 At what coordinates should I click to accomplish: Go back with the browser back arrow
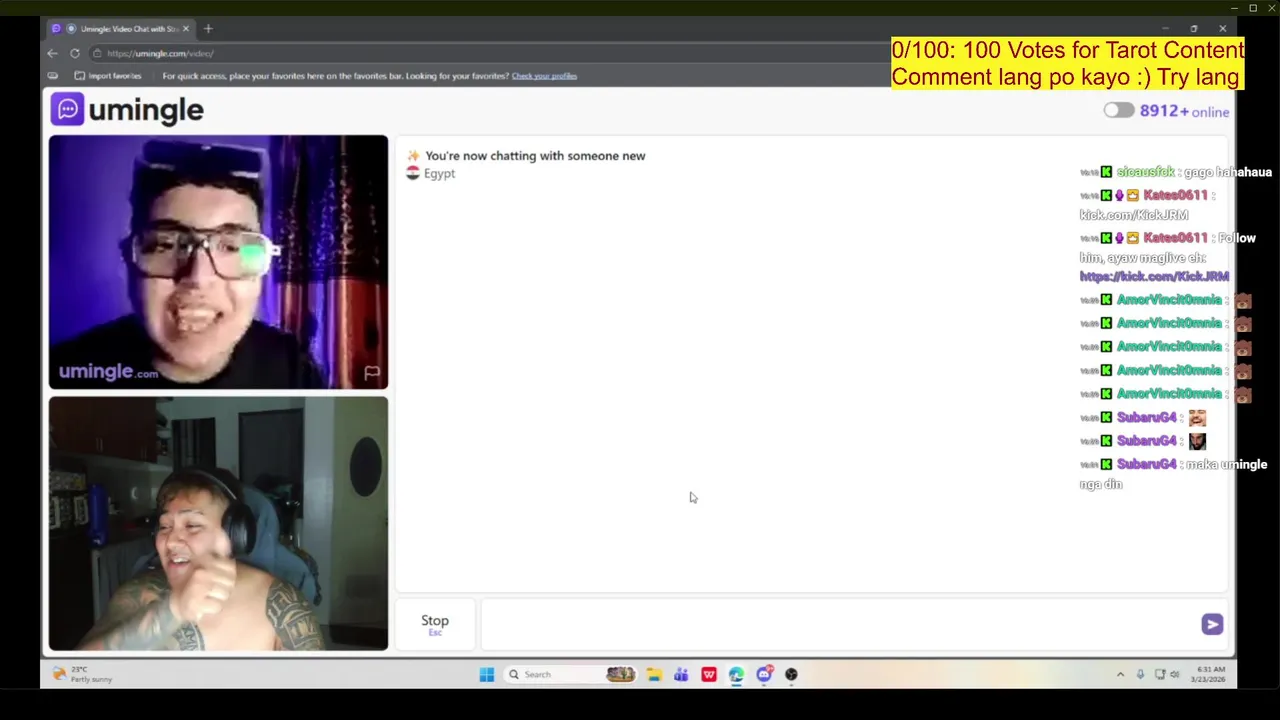pos(53,53)
